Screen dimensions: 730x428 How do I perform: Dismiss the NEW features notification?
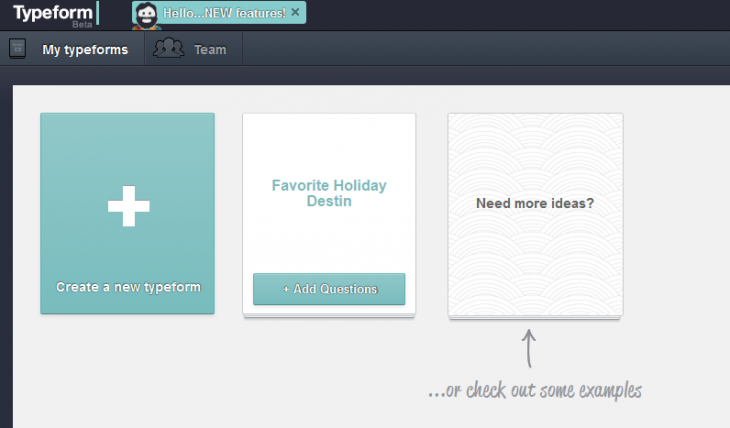pos(295,12)
